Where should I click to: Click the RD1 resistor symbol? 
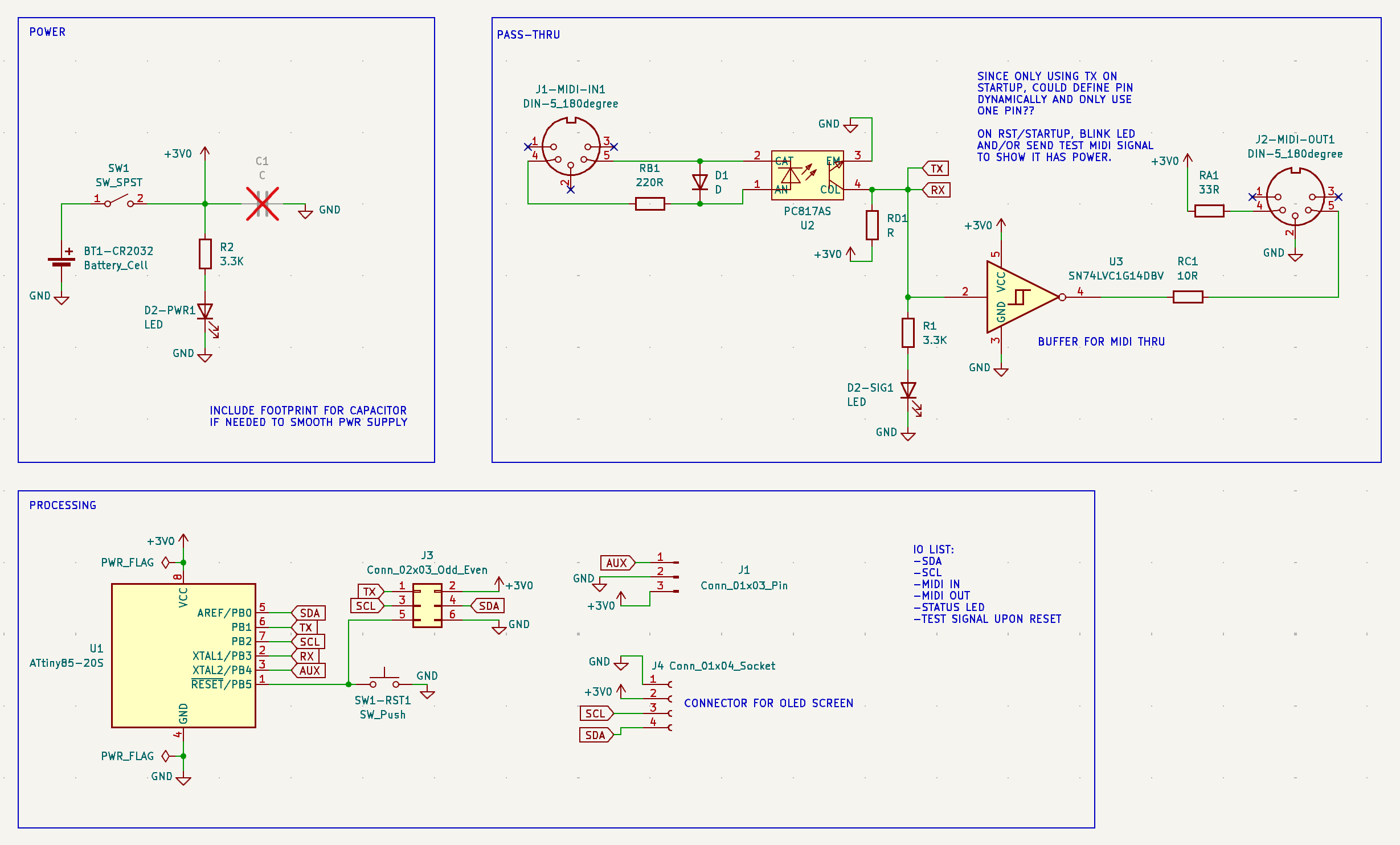pos(872,225)
